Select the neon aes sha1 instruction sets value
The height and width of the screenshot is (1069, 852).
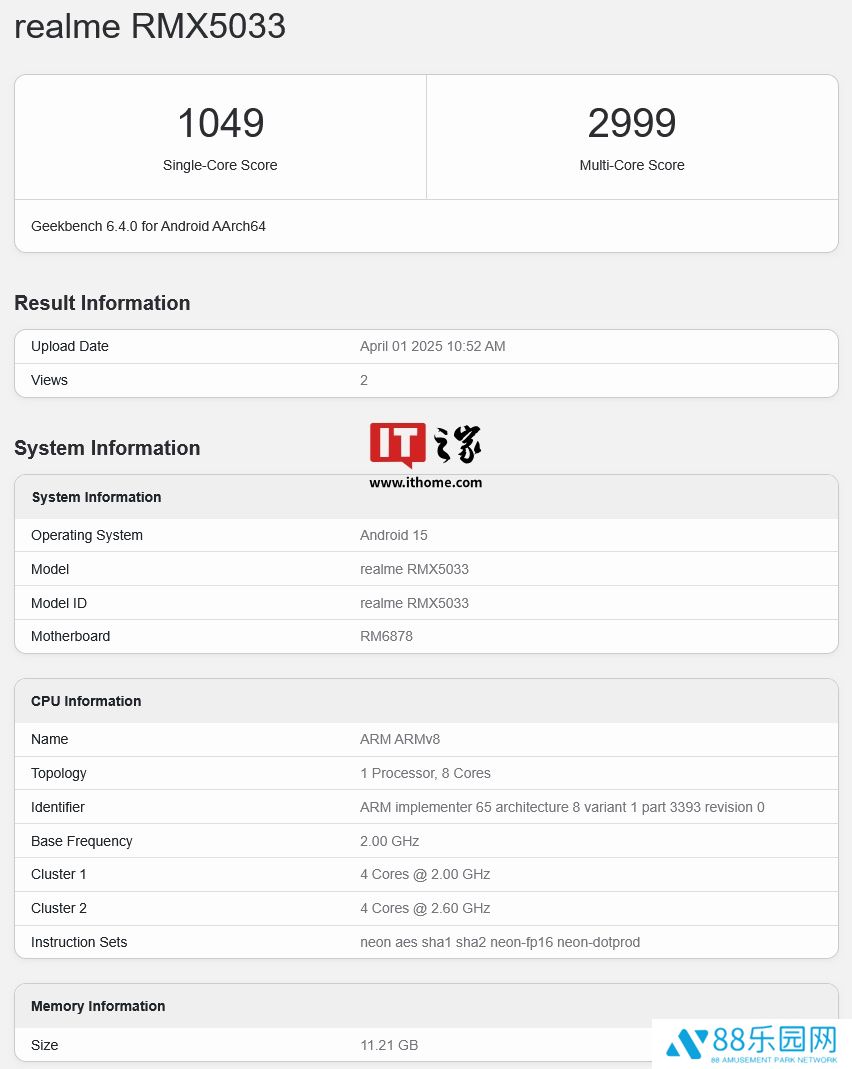tap(500, 942)
